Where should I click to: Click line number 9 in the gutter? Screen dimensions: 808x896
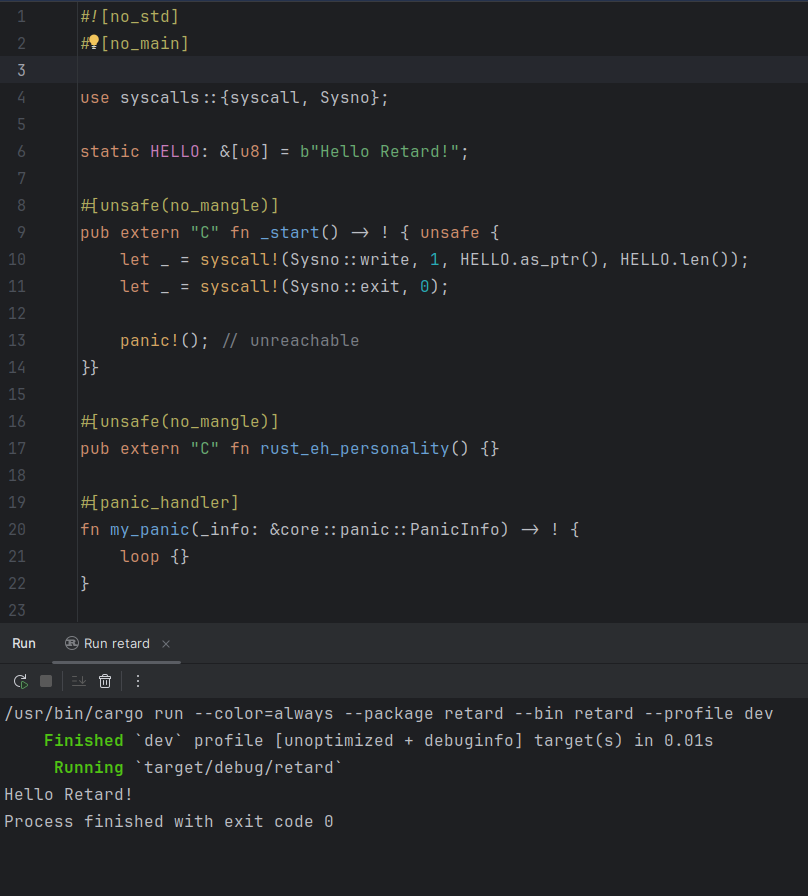[21, 233]
